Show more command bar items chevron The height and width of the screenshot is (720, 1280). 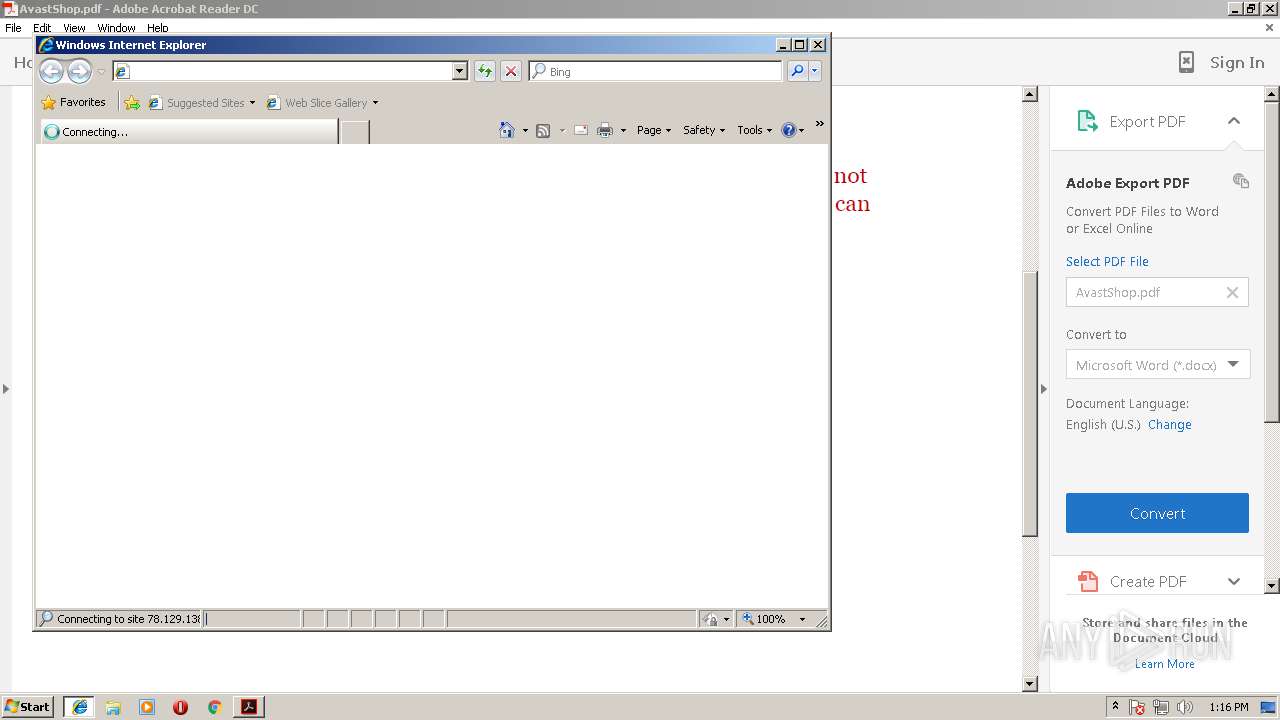(820, 124)
